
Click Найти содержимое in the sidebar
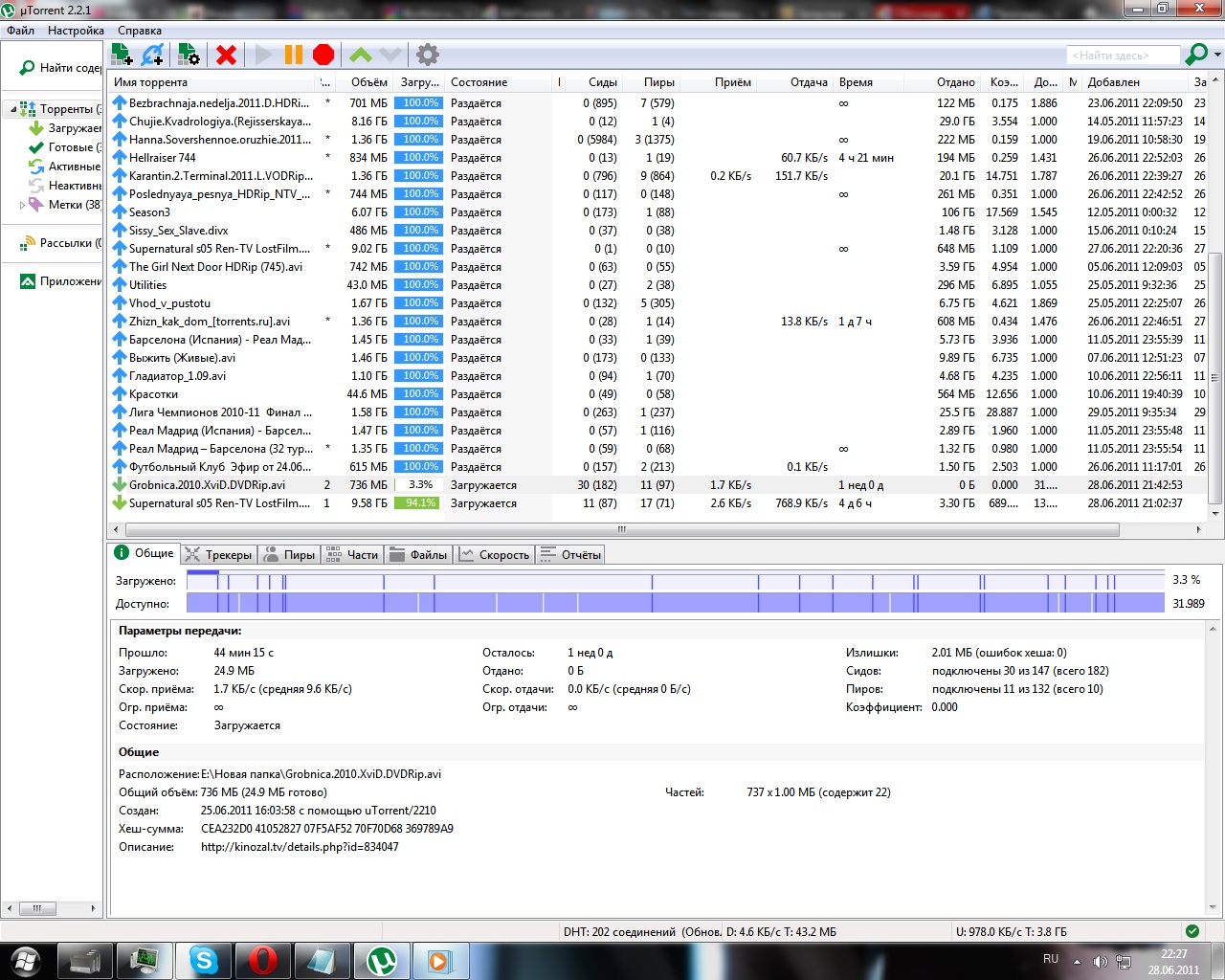[60, 68]
